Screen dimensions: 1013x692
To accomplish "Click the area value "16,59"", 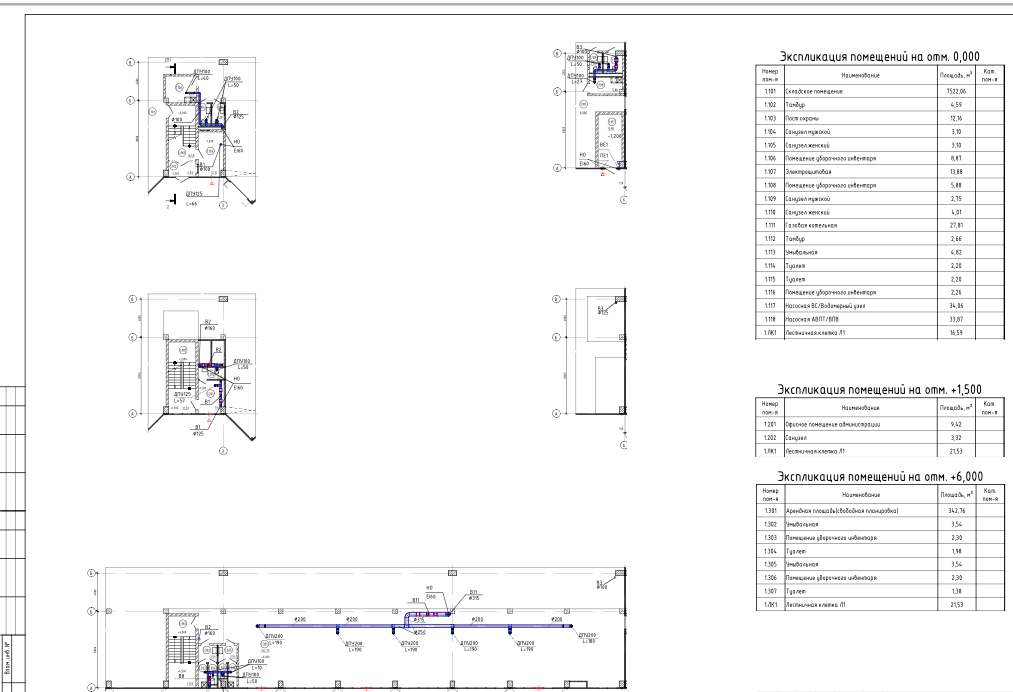I will click(957, 333).
